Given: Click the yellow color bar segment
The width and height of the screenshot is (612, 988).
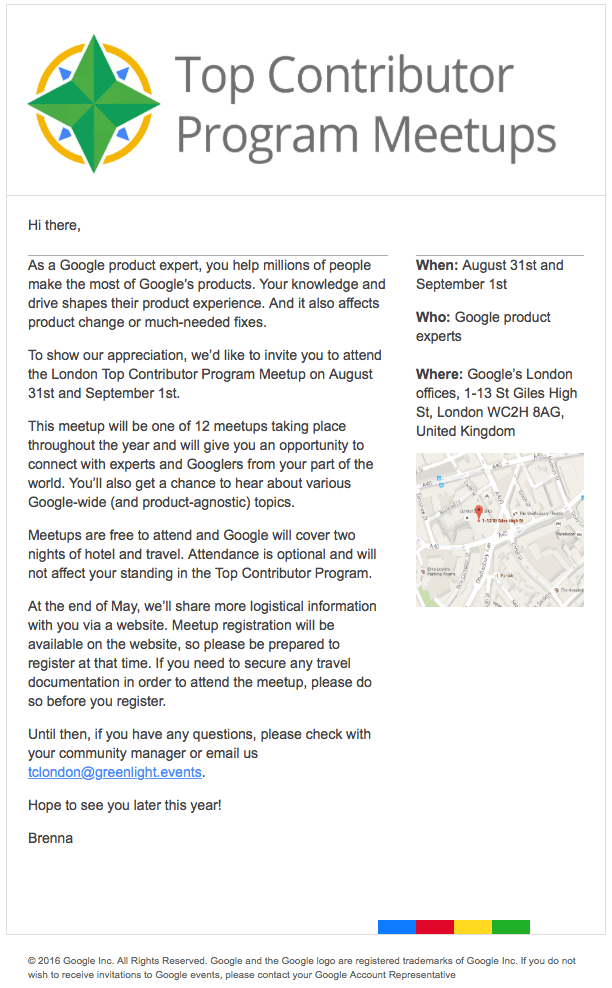Looking at the screenshot, I should (x=472, y=927).
